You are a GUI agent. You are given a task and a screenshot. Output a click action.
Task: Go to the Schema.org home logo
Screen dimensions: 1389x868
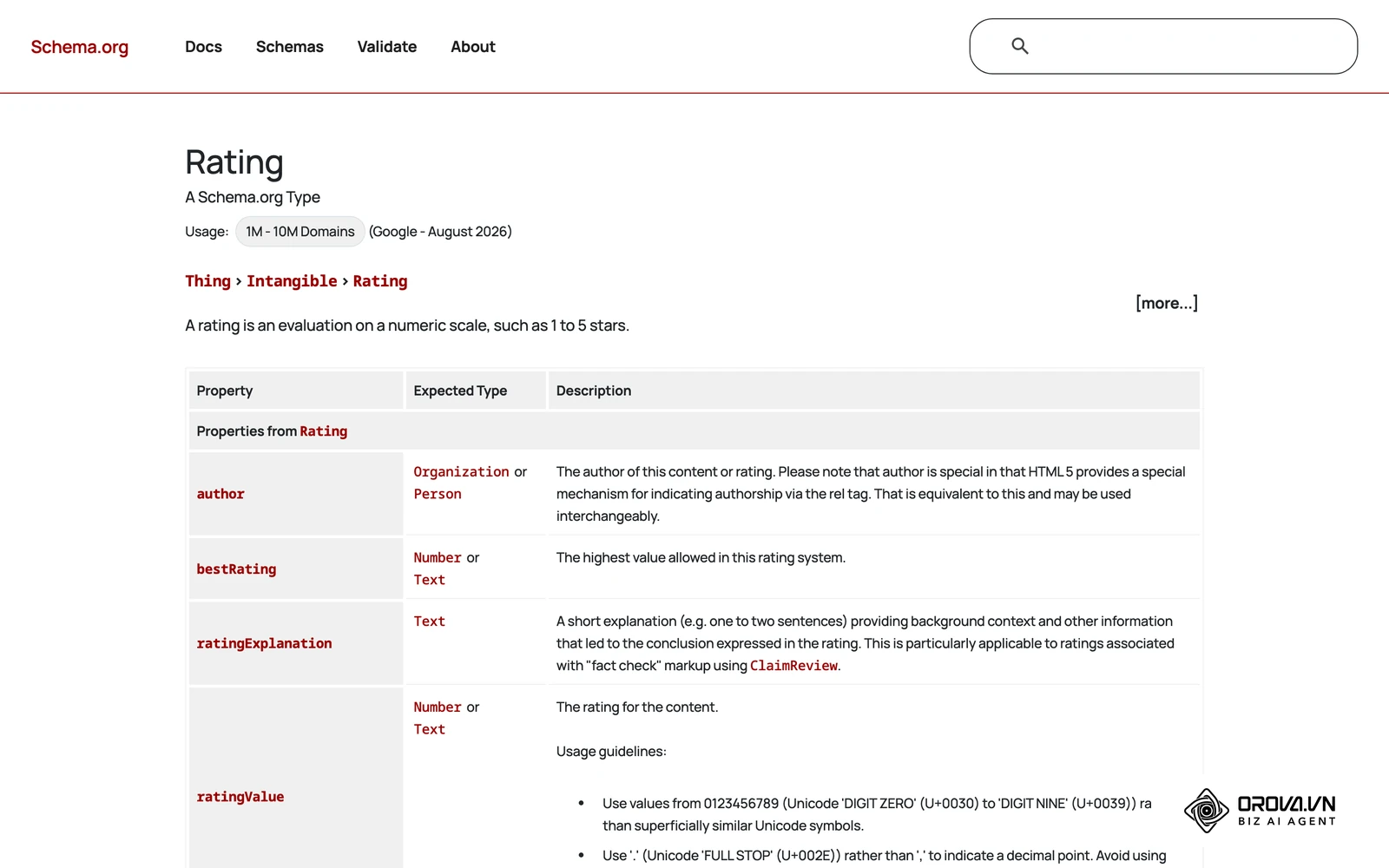coord(80,47)
